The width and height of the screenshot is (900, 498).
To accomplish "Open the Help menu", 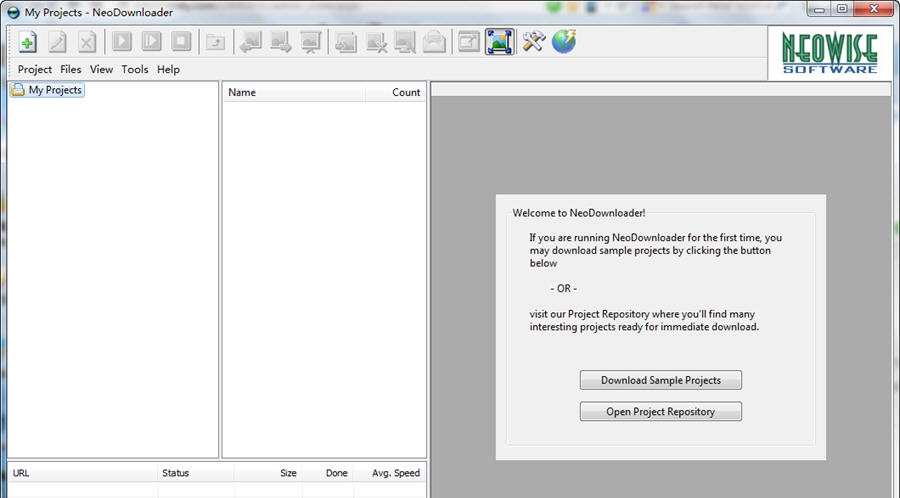I will 168,69.
